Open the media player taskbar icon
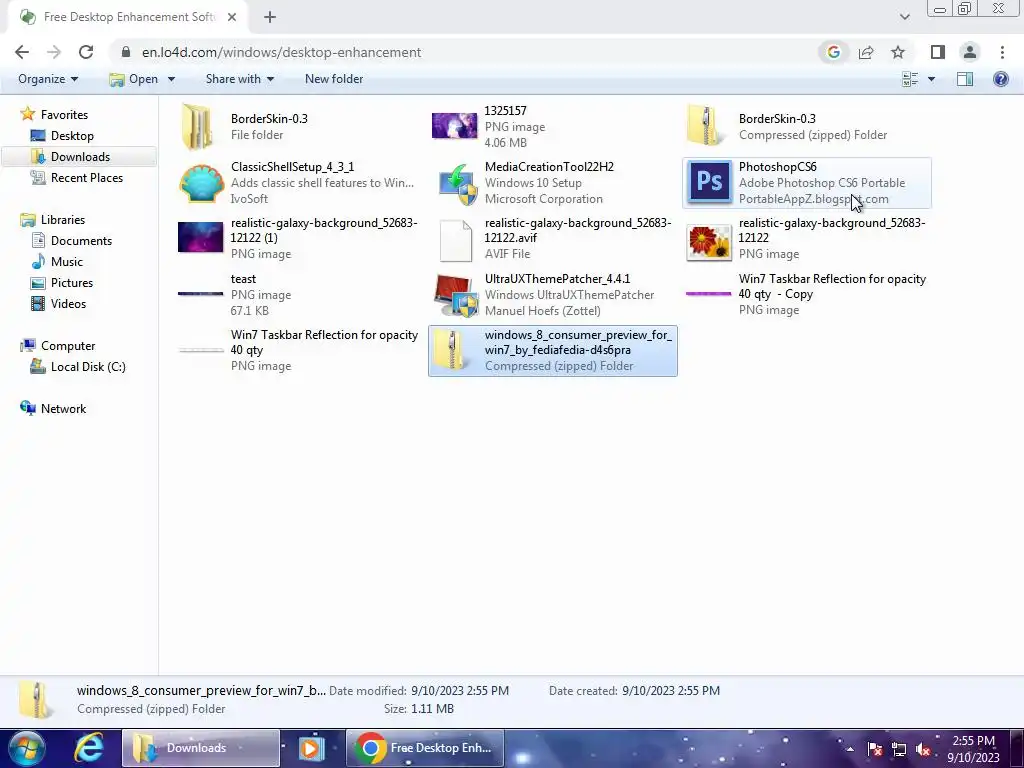 click(312, 748)
